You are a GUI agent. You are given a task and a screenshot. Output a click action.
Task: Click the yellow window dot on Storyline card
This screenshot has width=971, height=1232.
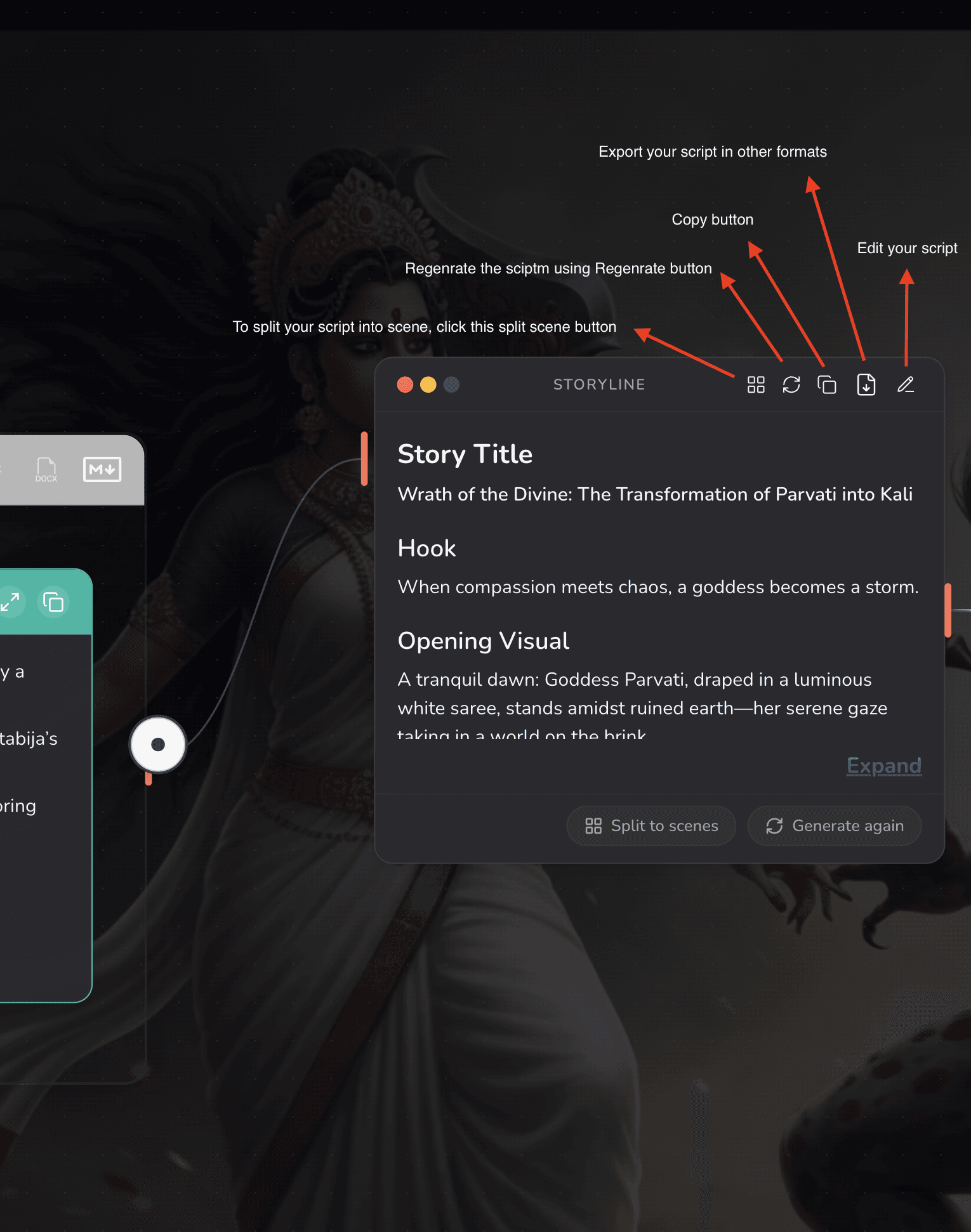click(x=428, y=384)
